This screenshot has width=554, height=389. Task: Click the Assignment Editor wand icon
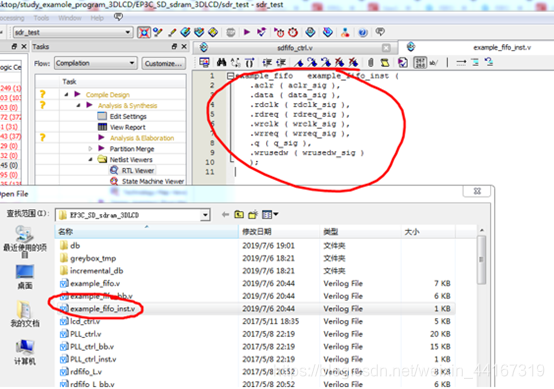coord(158,33)
